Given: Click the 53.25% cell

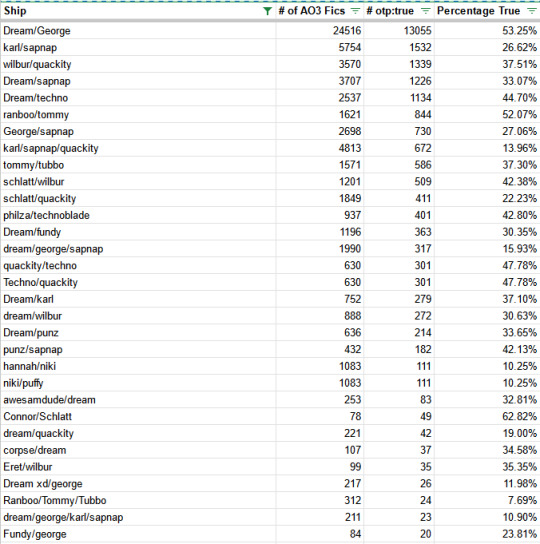Looking at the screenshot, I should tap(487, 31).
